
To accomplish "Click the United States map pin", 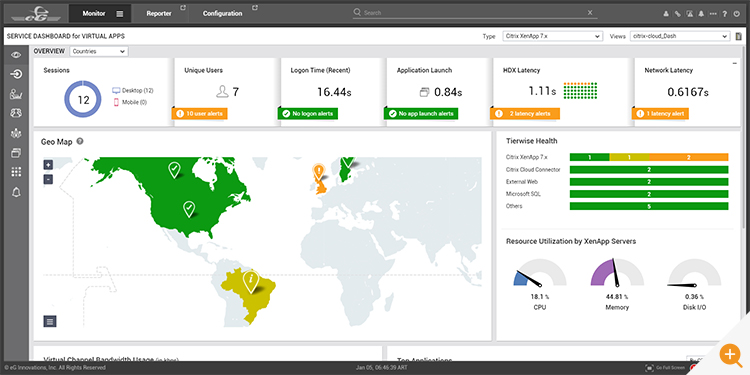I will [x=189, y=209].
